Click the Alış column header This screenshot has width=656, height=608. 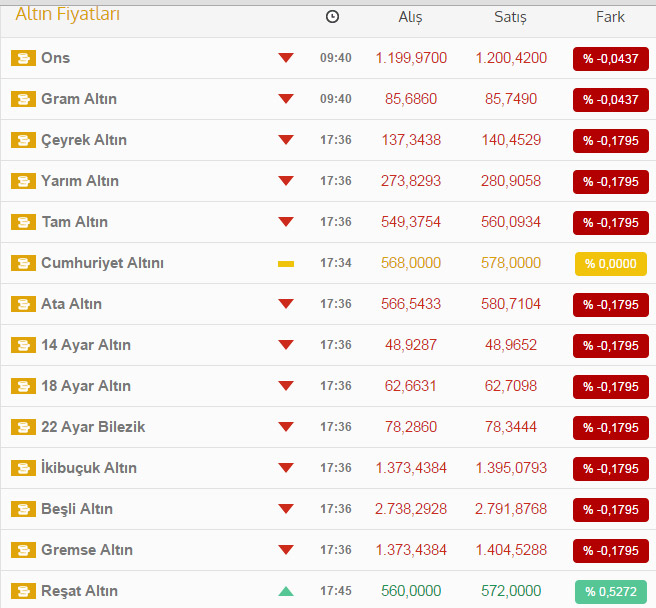pos(410,17)
